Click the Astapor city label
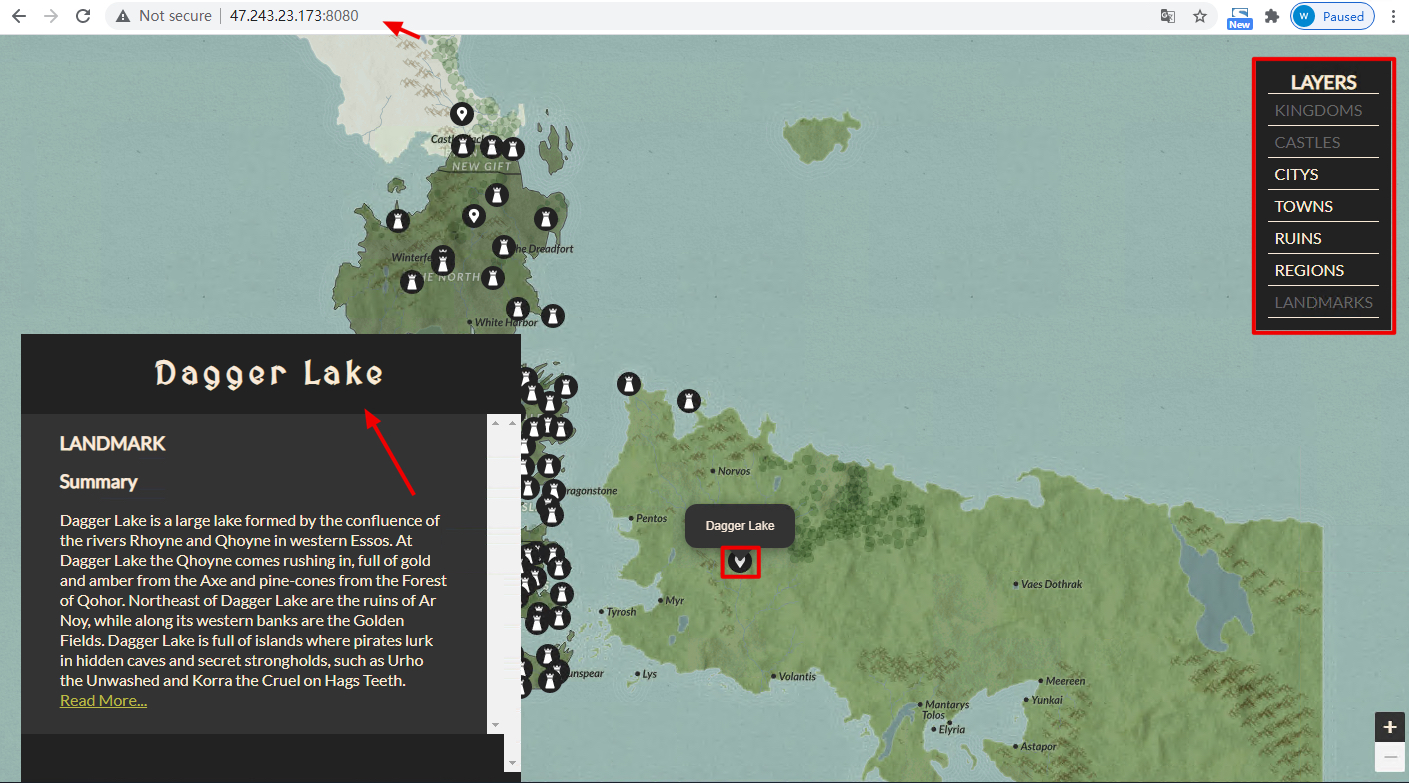The image size is (1409, 783). [x=1038, y=747]
